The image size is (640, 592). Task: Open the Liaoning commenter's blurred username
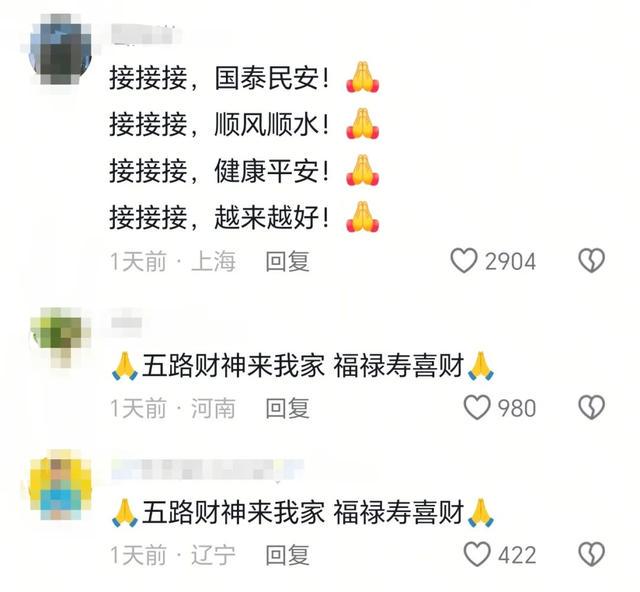coord(207,469)
